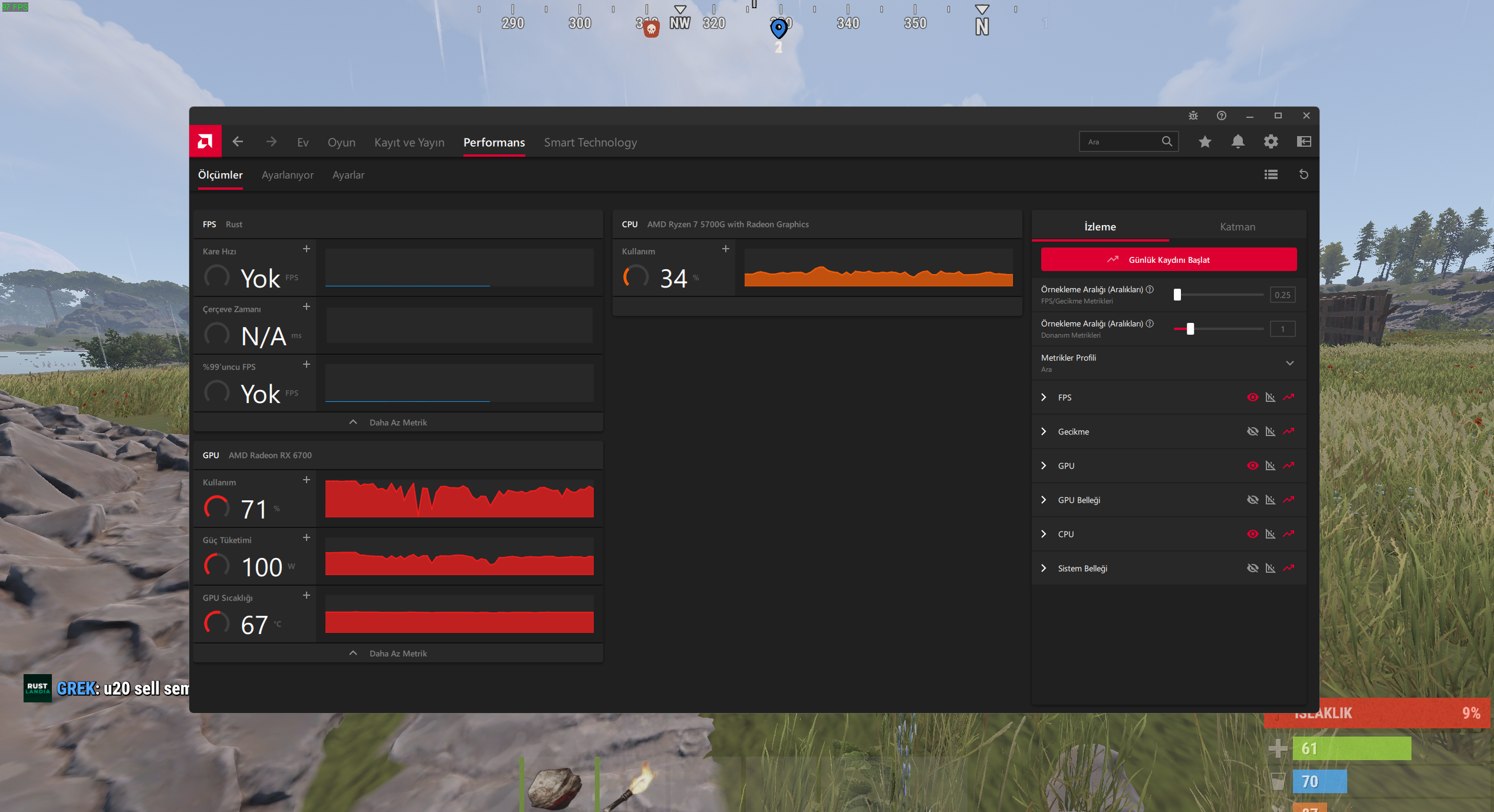
Task: Switch to list view icon
Action: [1271, 175]
